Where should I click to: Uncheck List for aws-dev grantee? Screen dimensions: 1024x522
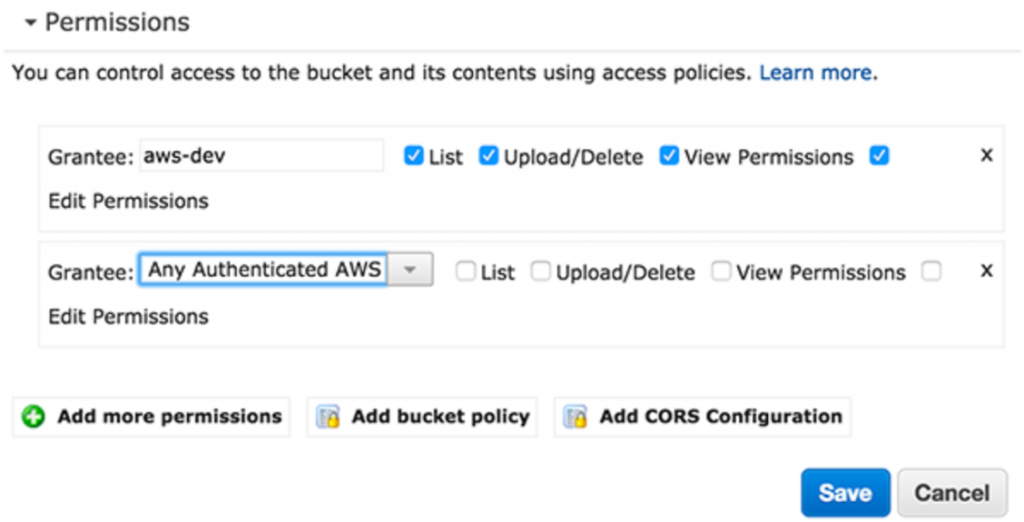tap(413, 155)
